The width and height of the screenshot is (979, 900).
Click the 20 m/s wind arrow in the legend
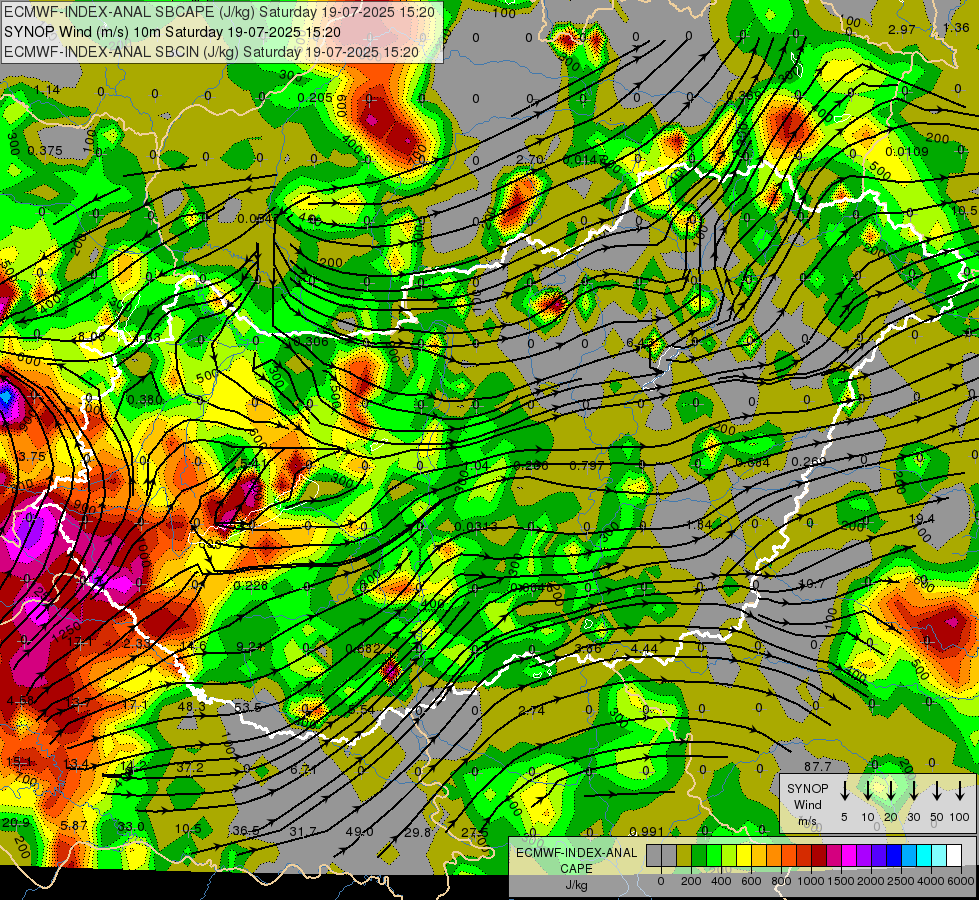pos(891,791)
